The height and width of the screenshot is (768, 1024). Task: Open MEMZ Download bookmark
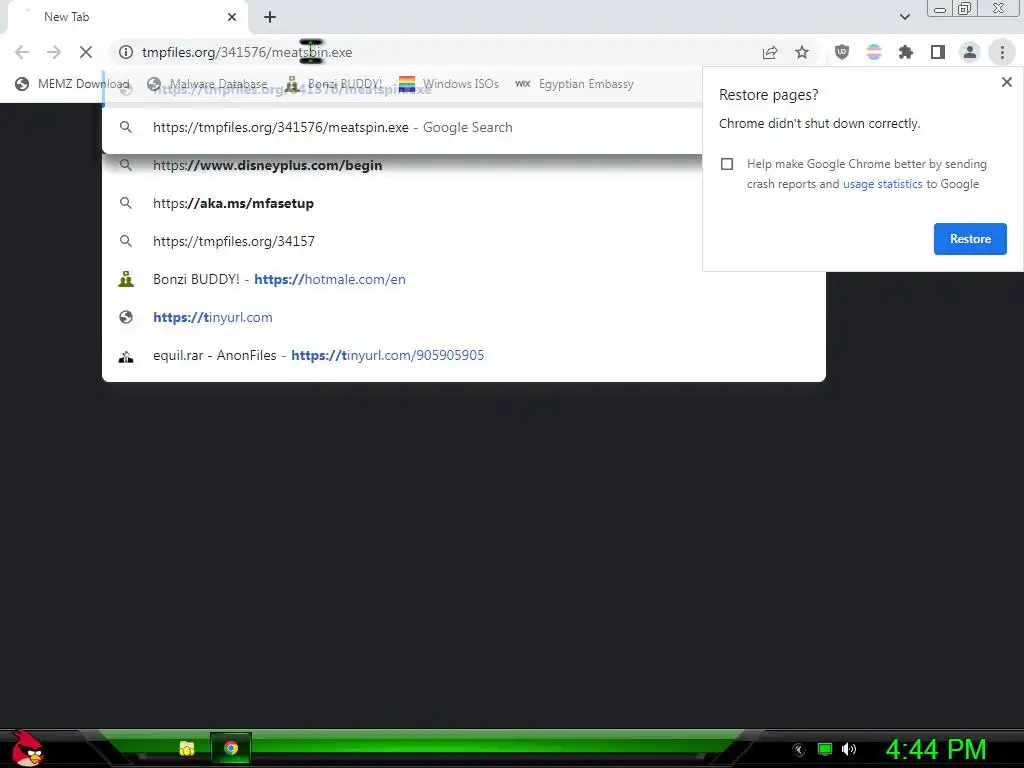coord(72,84)
